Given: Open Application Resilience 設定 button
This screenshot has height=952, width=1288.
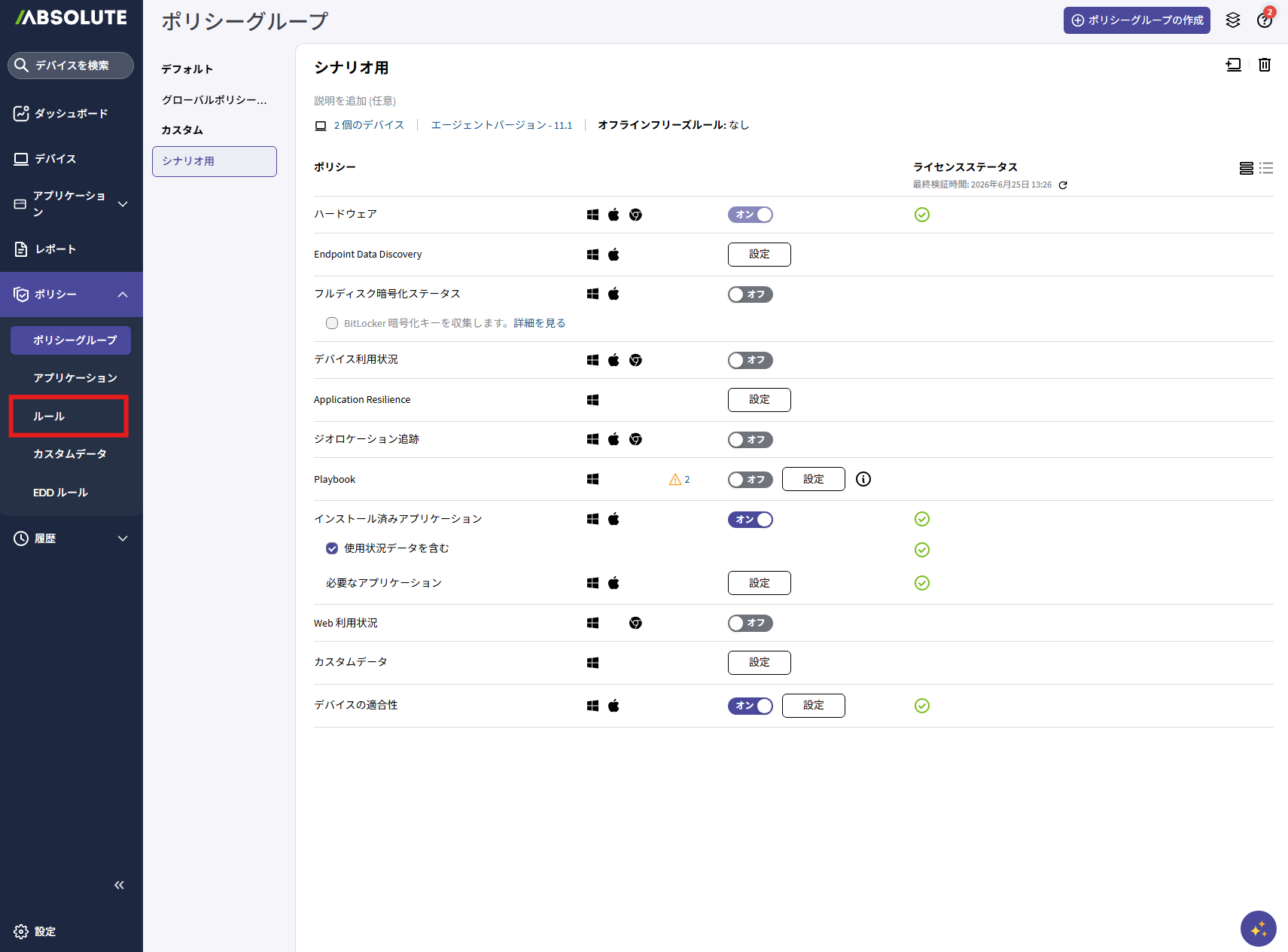Looking at the screenshot, I should click(x=760, y=400).
